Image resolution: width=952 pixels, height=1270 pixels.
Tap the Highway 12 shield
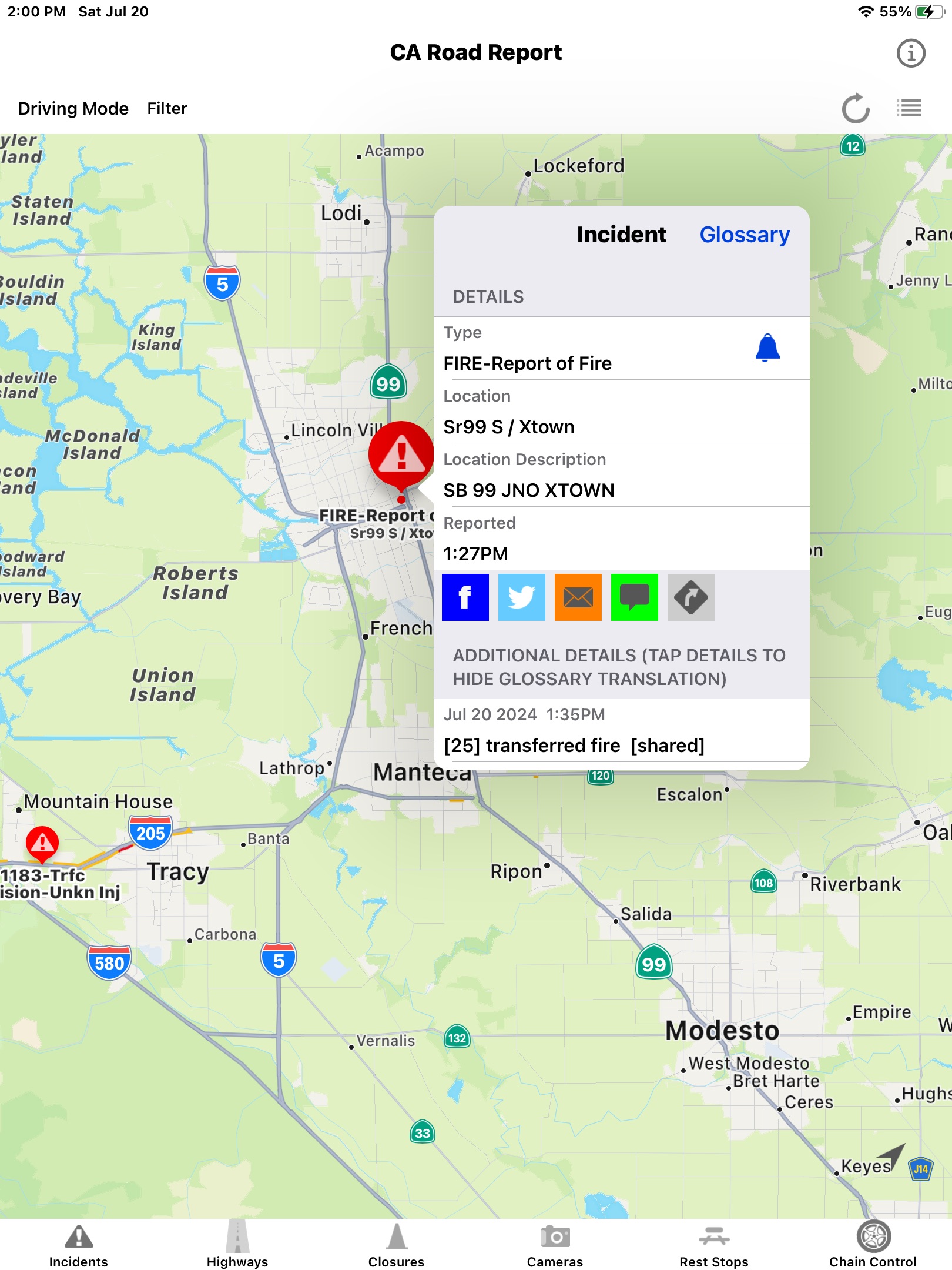[853, 145]
